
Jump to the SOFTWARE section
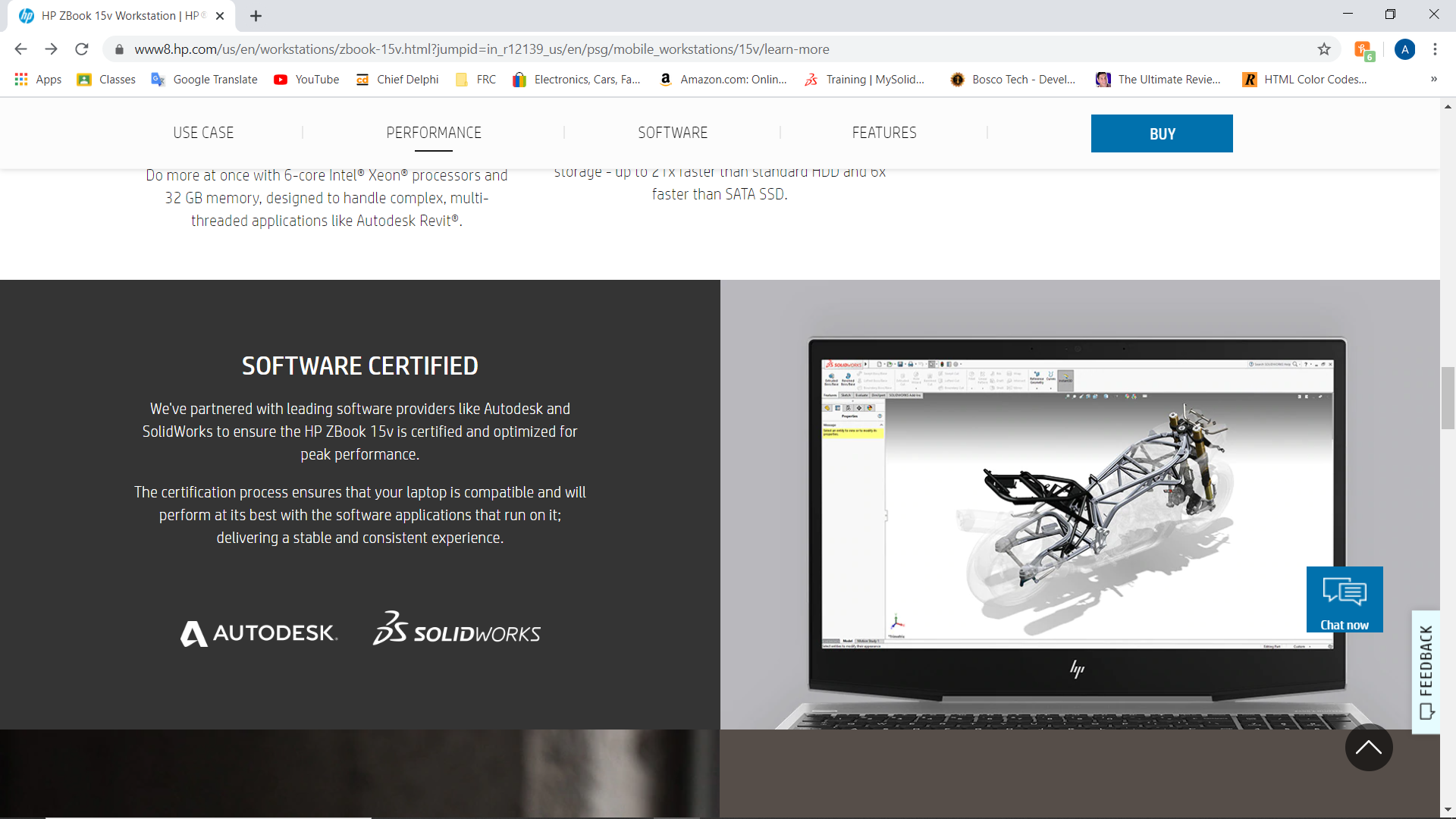pos(673,133)
